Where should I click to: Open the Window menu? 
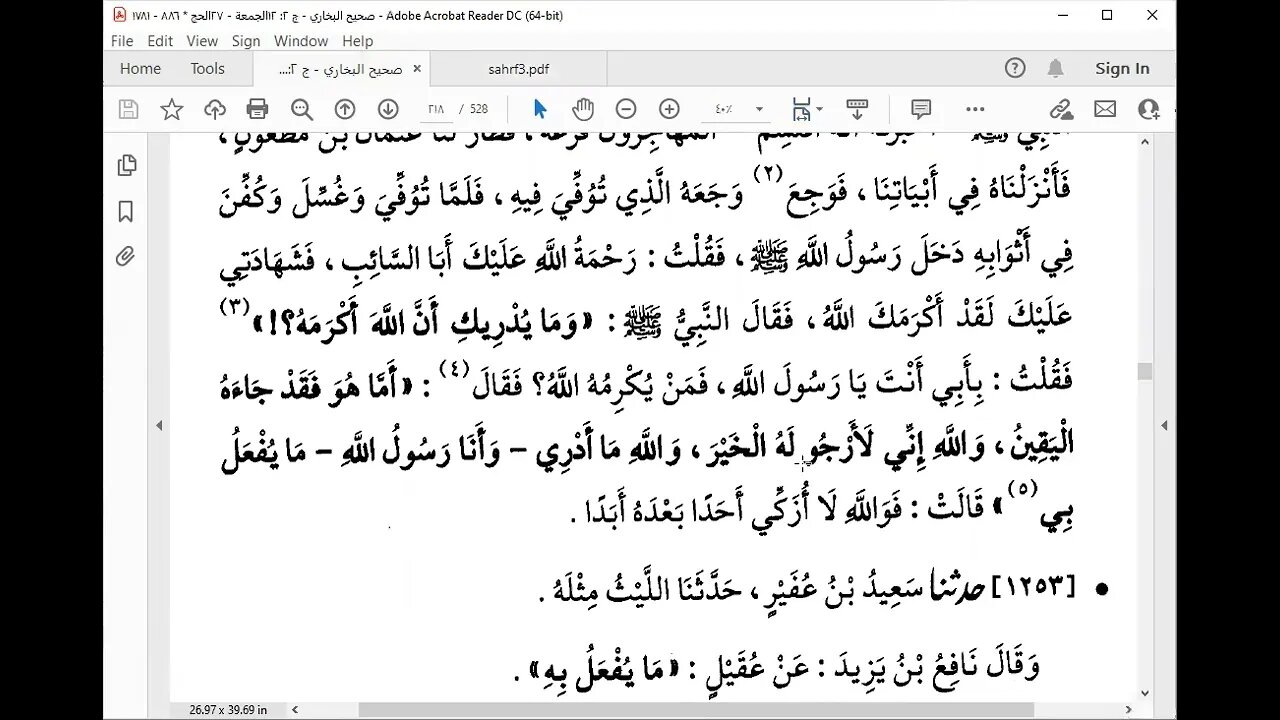click(301, 41)
